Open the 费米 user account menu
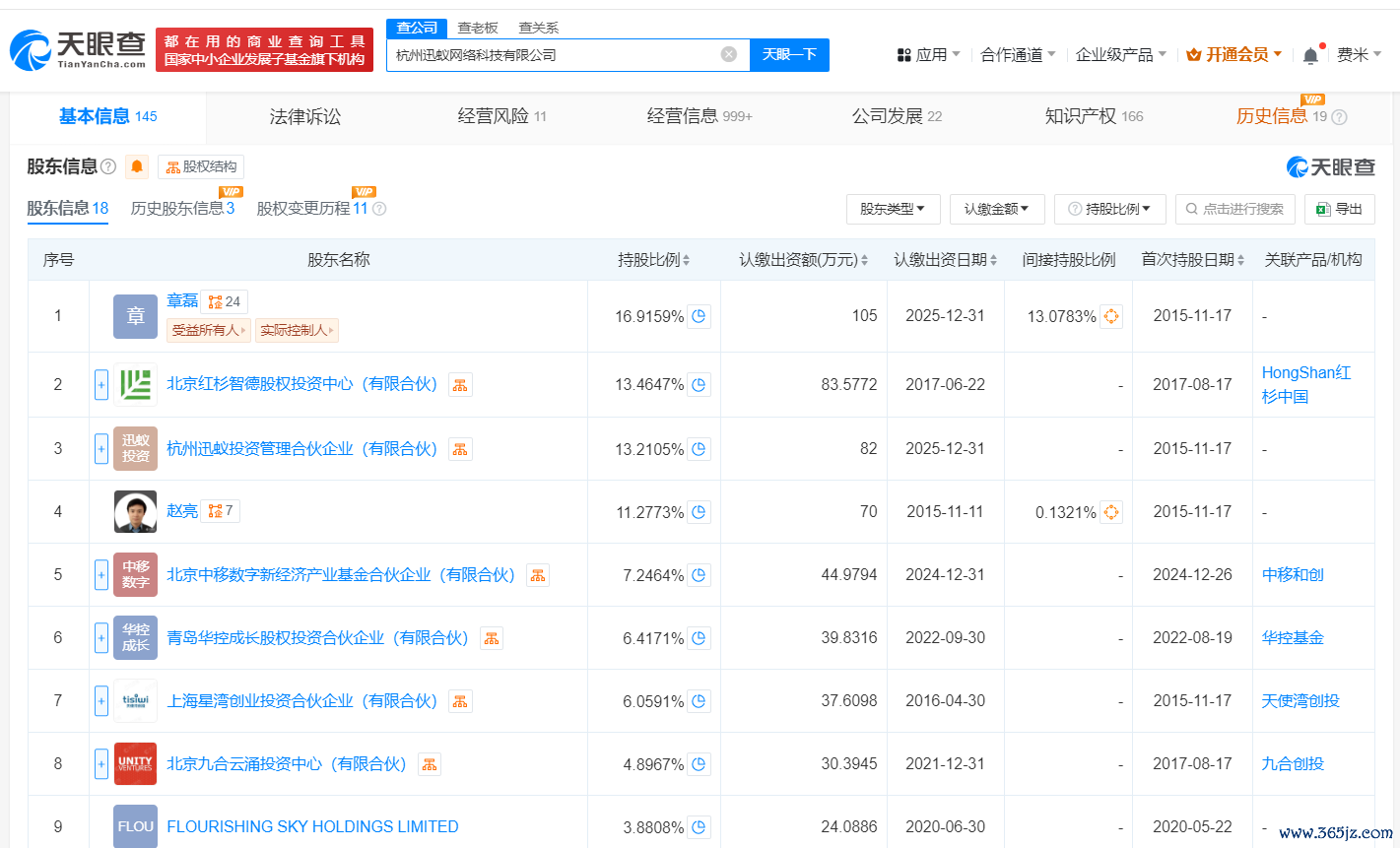The image size is (1400, 848). (1359, 55)
